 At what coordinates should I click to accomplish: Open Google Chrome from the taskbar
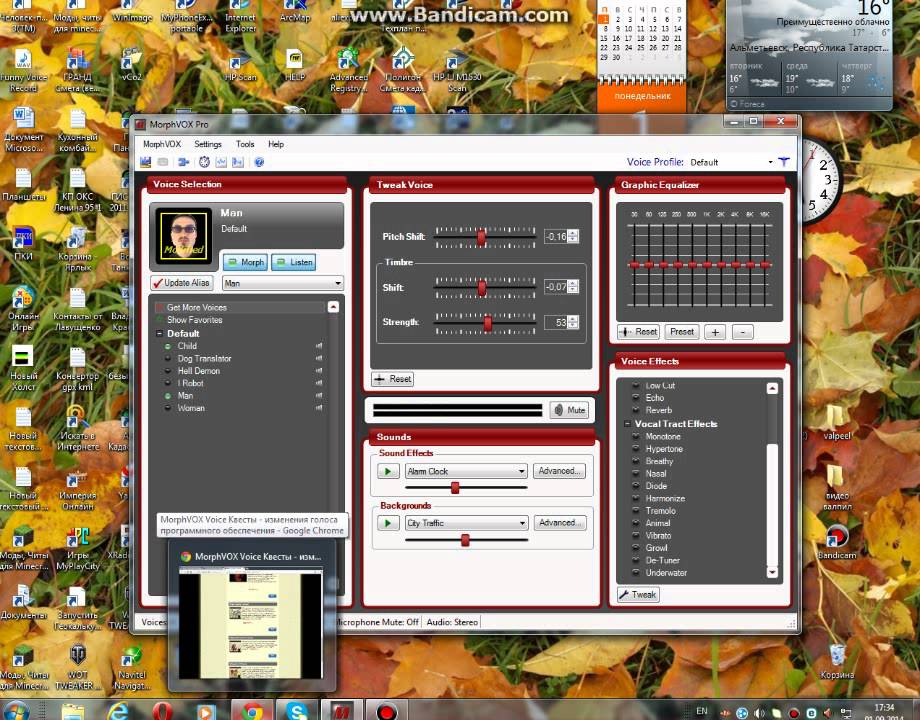point(253,711)
